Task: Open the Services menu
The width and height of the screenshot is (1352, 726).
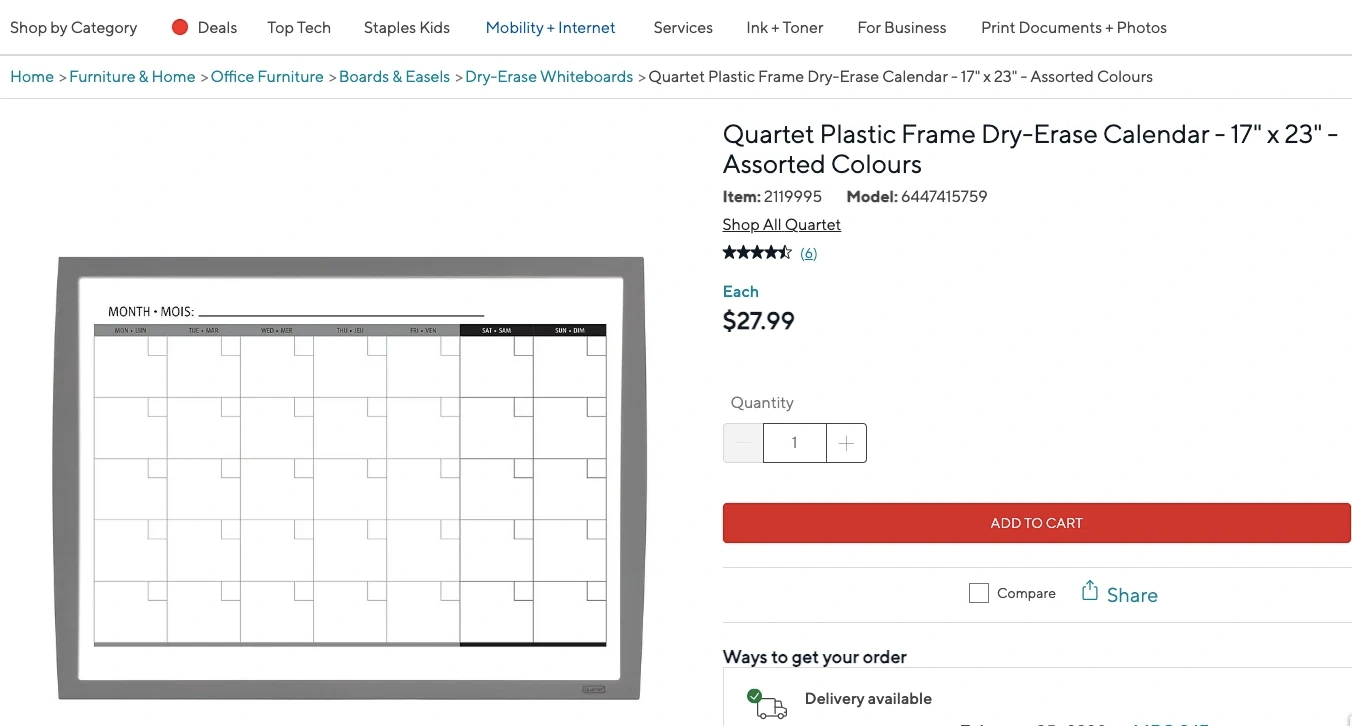Action: tap(683, 27)
